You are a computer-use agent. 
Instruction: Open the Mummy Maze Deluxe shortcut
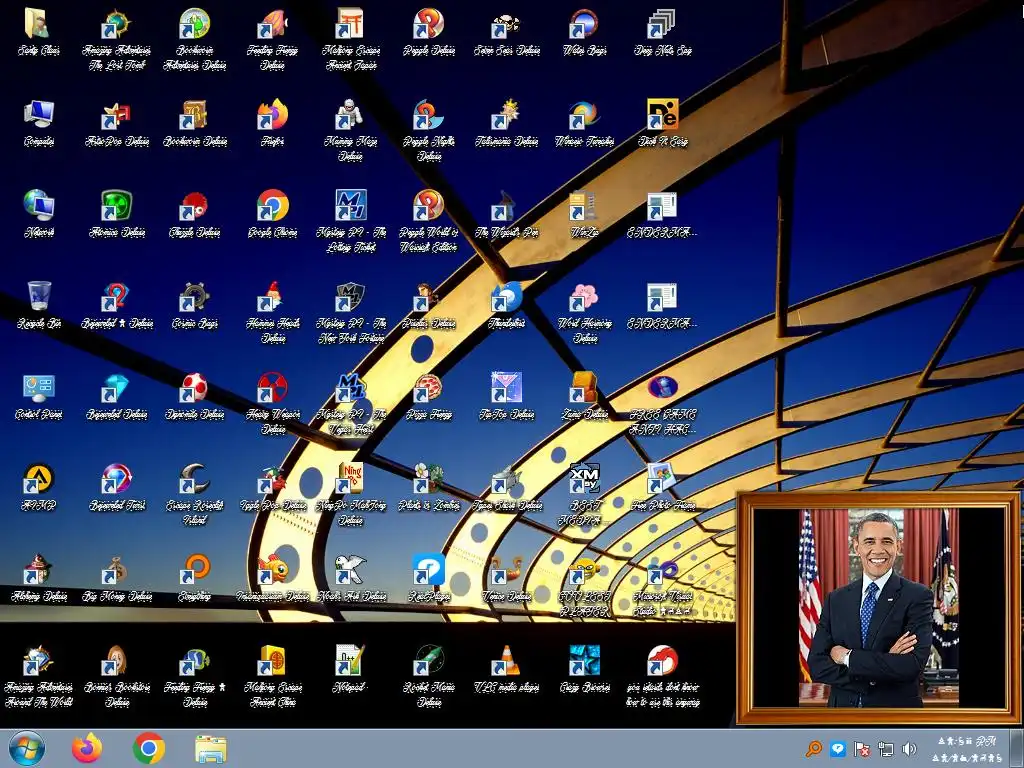(351, 129)
